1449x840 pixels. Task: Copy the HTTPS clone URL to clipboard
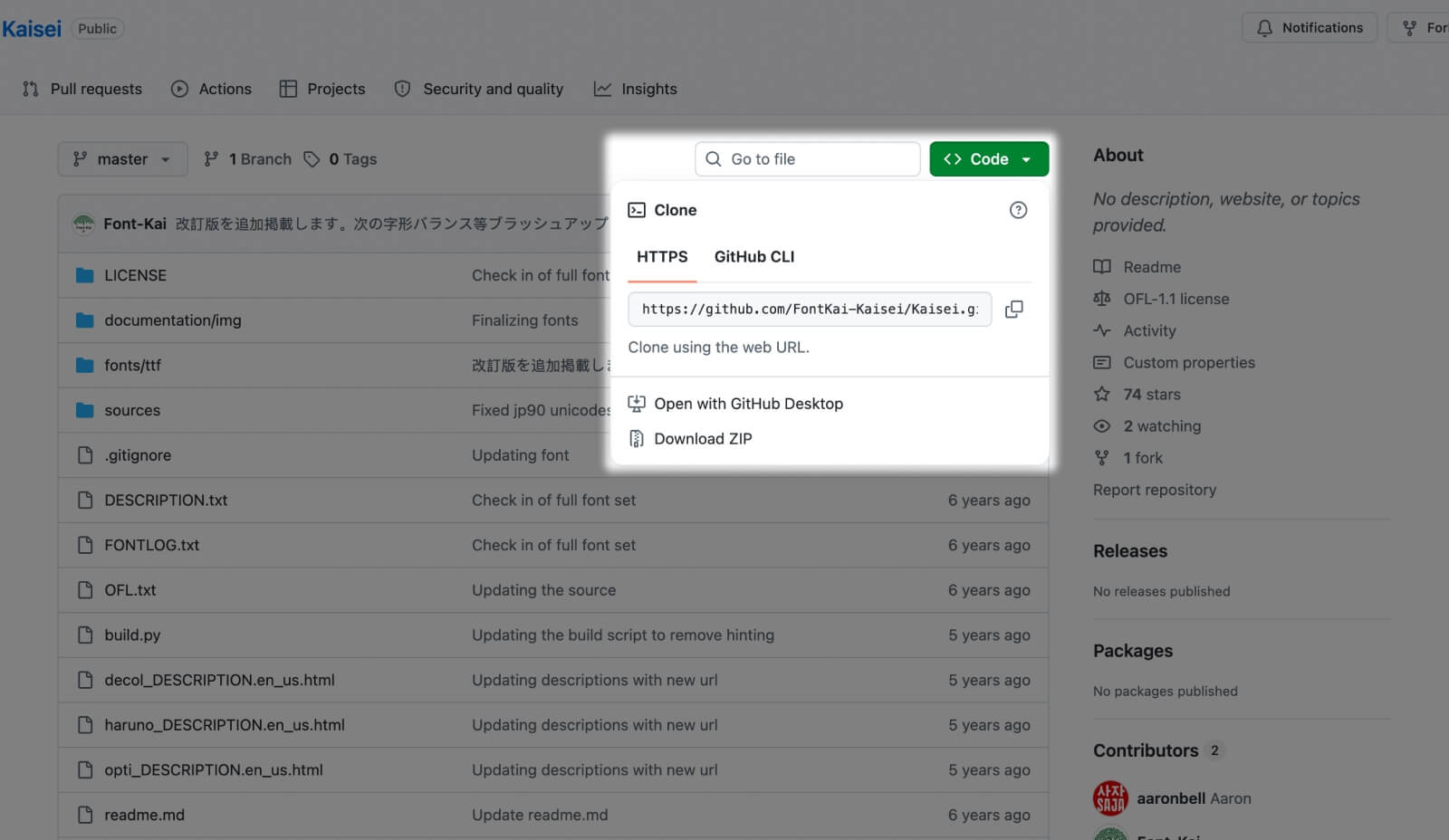click(x=1014, y=310)
